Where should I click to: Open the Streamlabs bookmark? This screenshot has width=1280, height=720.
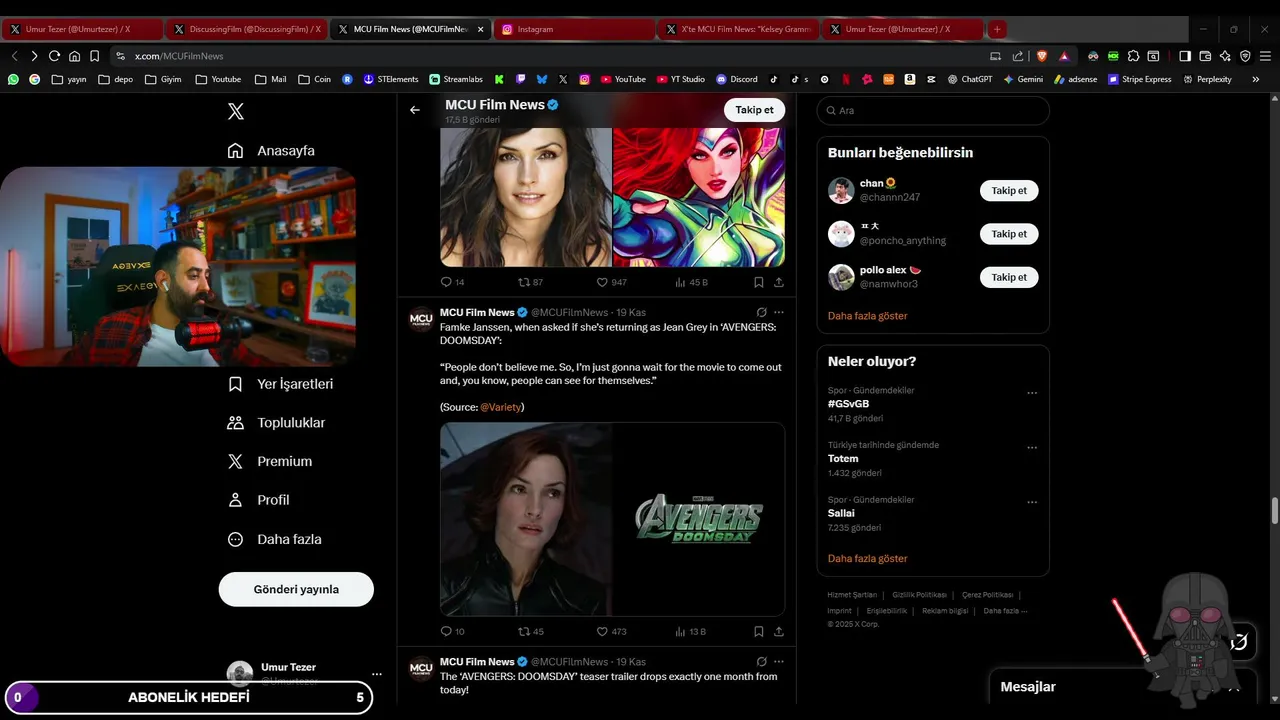click(456, 79)
